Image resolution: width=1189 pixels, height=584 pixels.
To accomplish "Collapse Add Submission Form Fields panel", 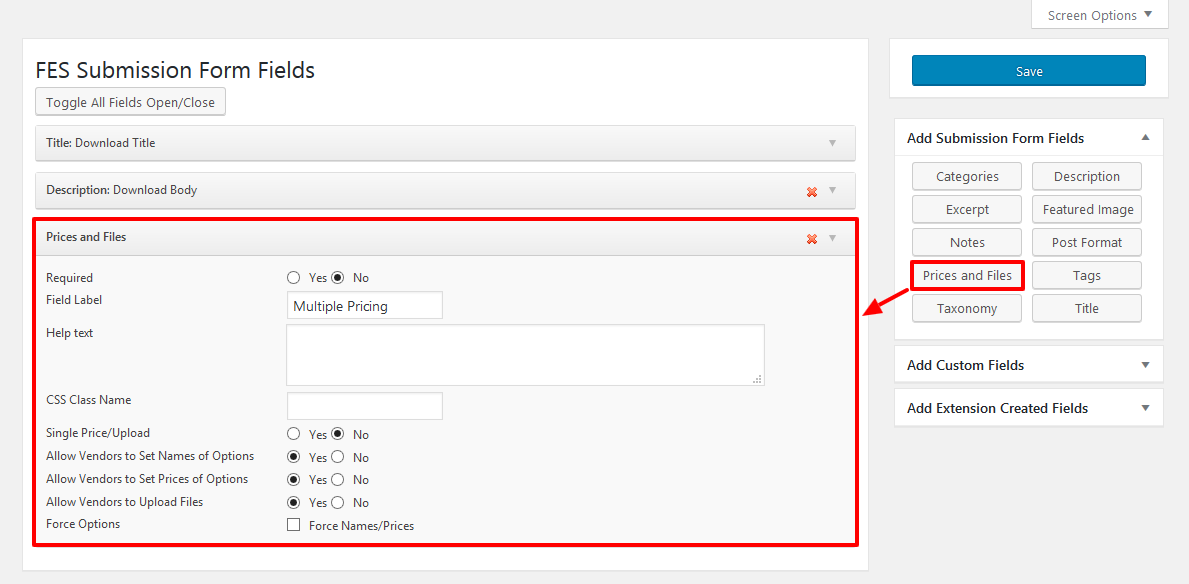I will [1145, 138].
